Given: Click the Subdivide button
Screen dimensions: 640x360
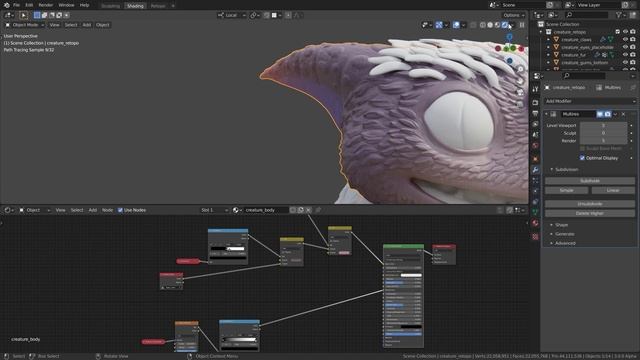Looking at the screenshot, I should pyautogui.click(x=590, y=181).
